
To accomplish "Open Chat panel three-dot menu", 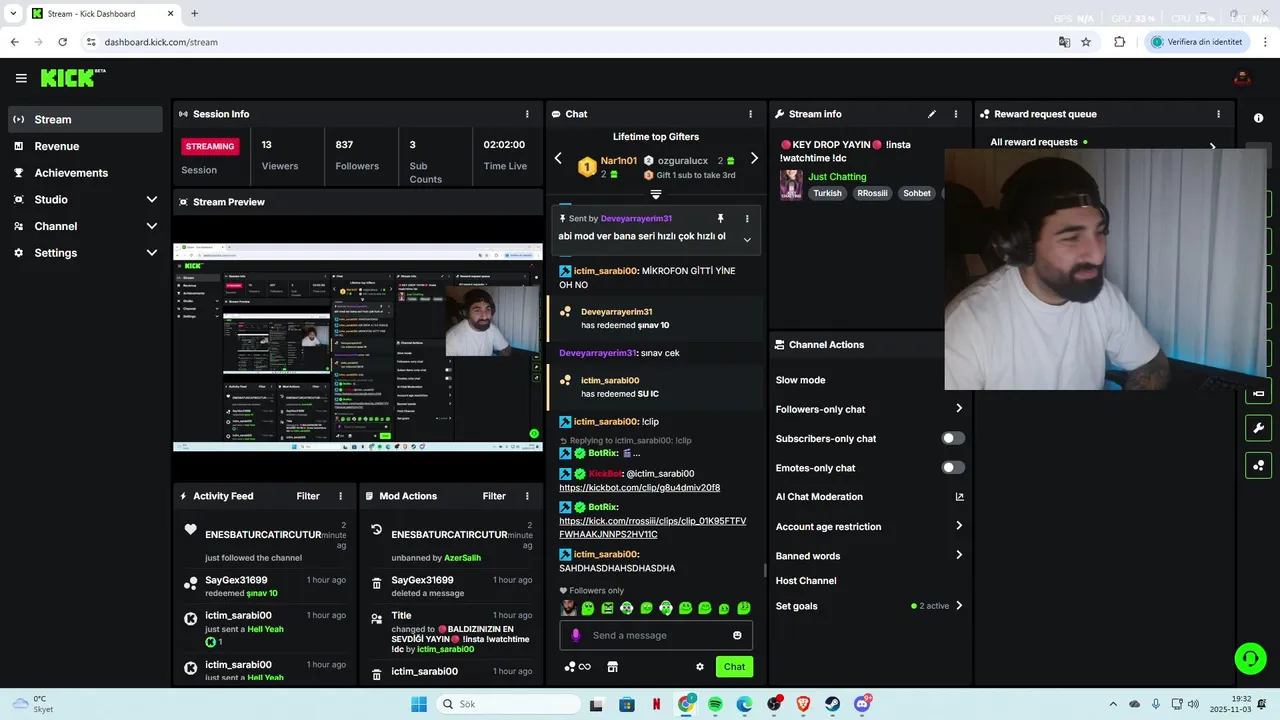I will point(750,114).
